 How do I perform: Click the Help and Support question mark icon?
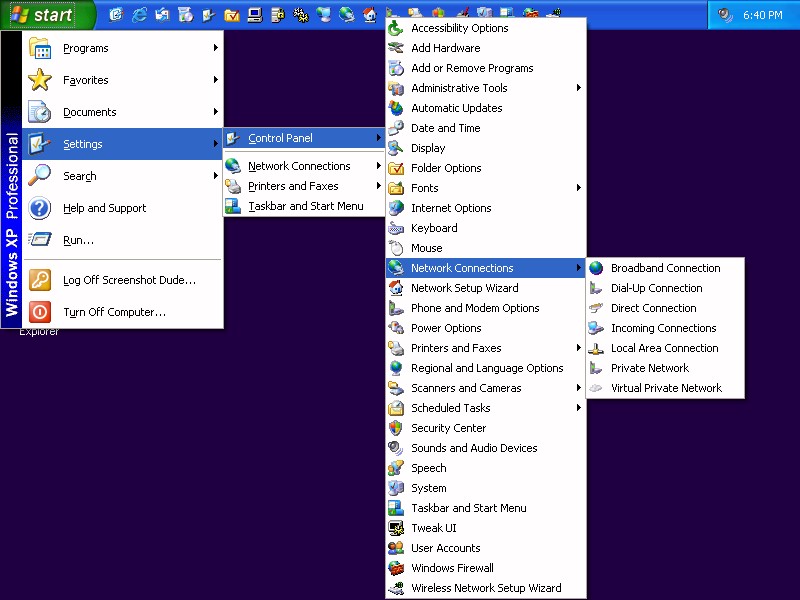[x=40, y=208]
